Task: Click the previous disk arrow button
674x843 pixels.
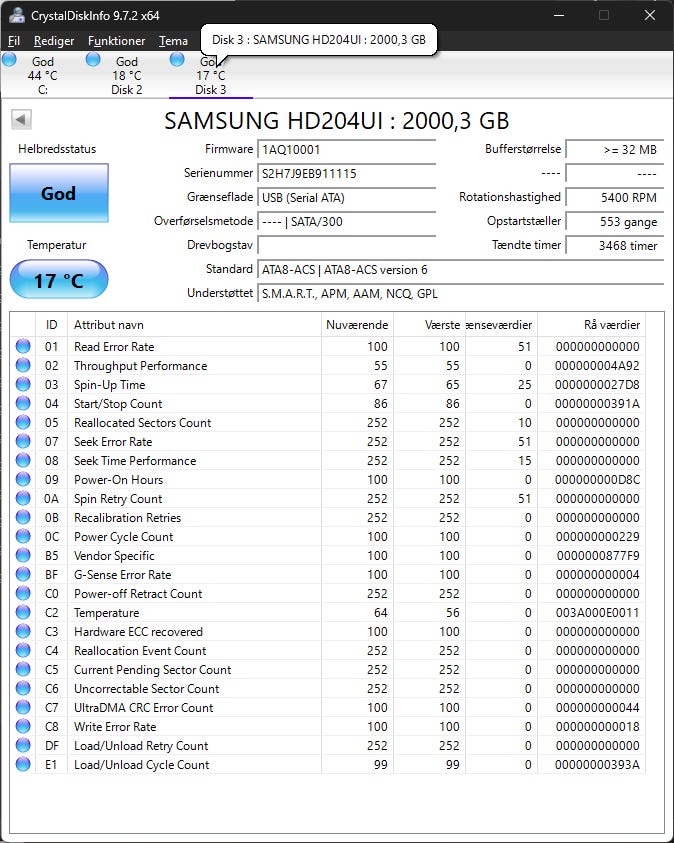Action: [x=21, y=119]
